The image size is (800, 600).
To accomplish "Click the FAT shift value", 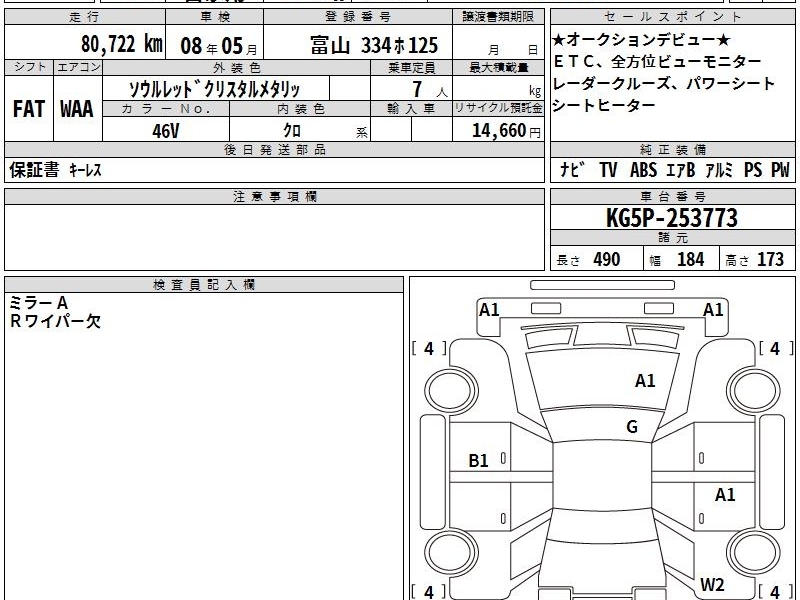I will (x=29, y=109).
